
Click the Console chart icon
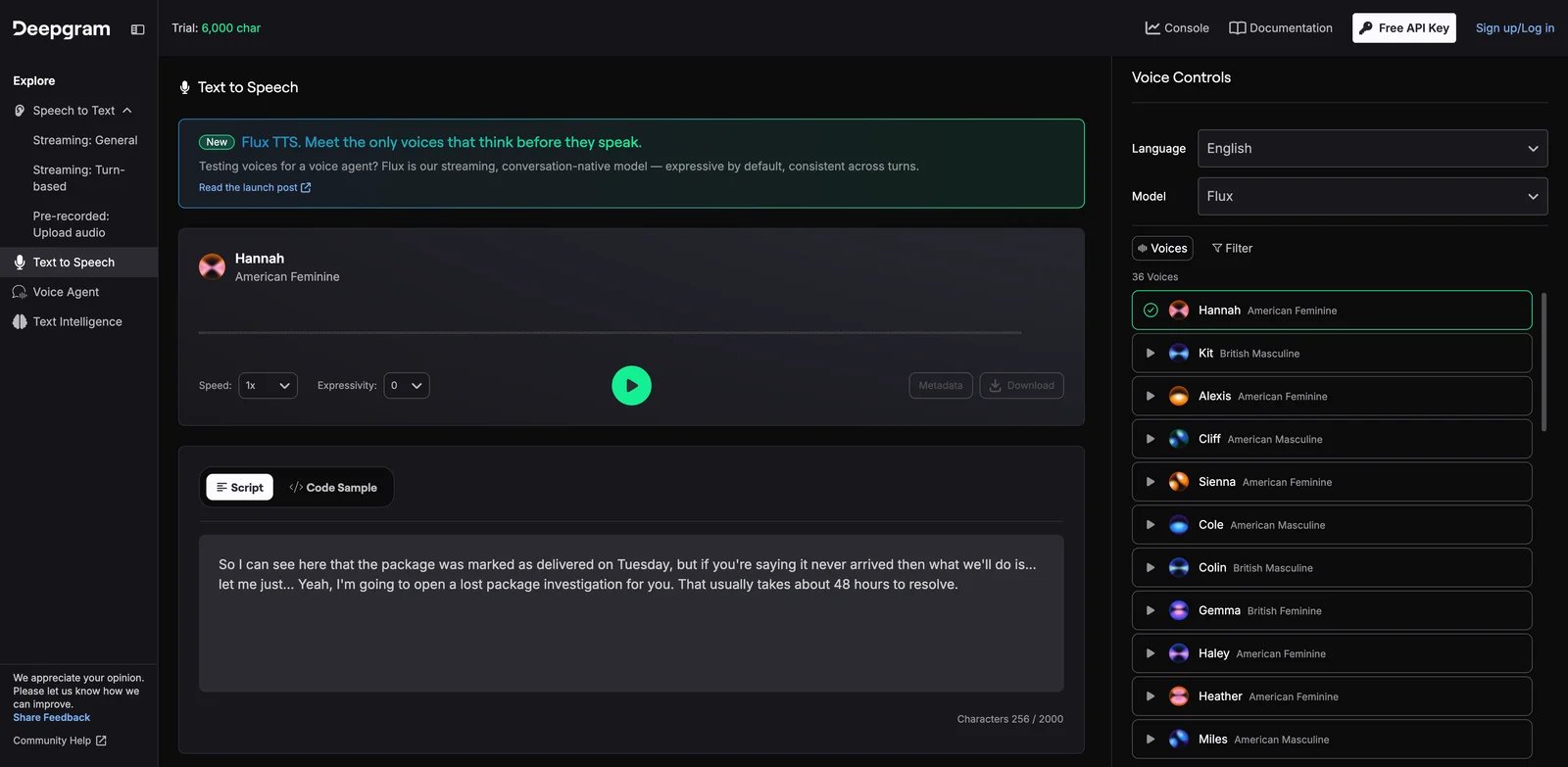pyautogui.click(x=1152, y=28)
